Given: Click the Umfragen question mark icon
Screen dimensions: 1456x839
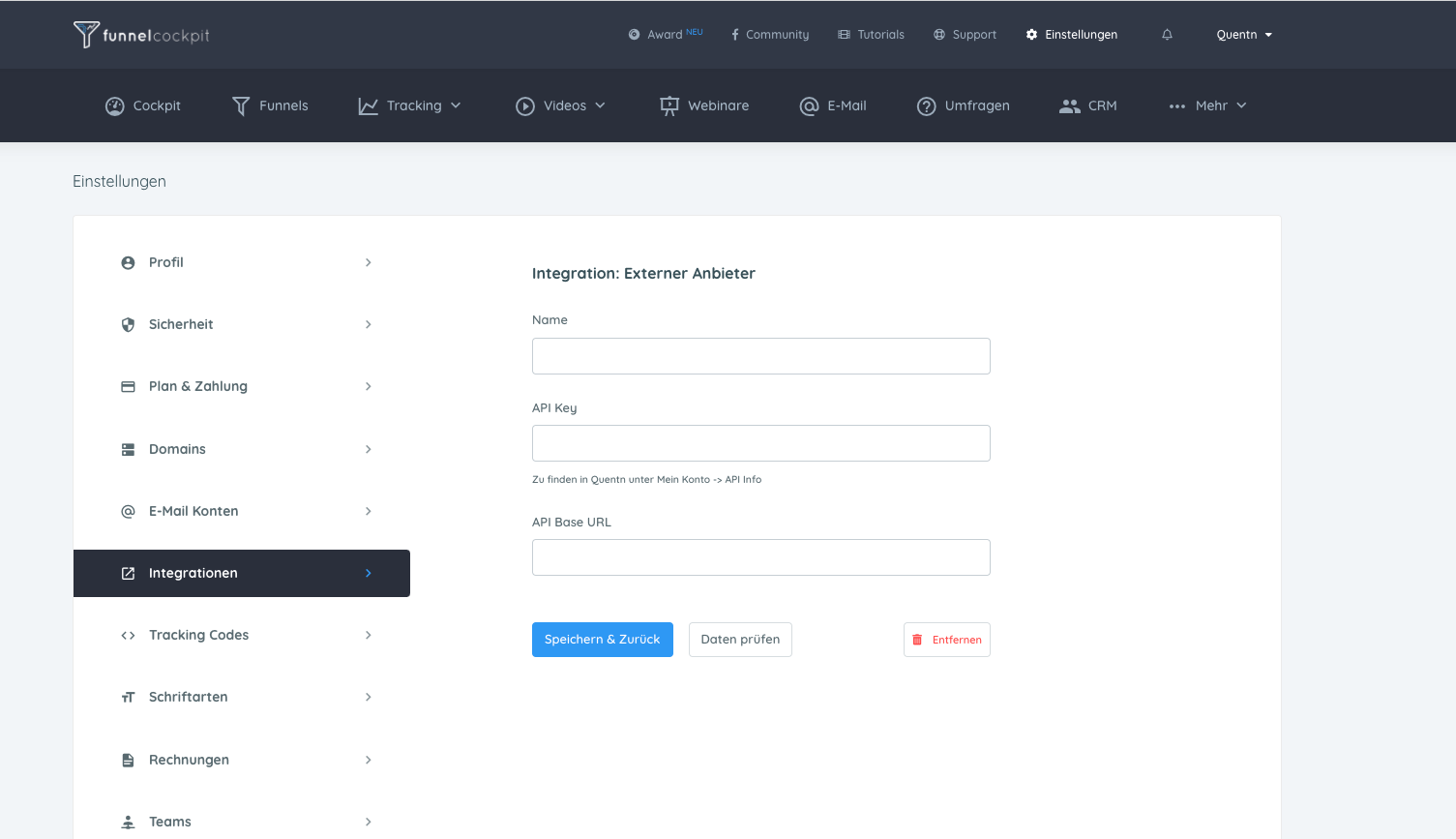Looking at the screenshot, I should pos(926,106).
